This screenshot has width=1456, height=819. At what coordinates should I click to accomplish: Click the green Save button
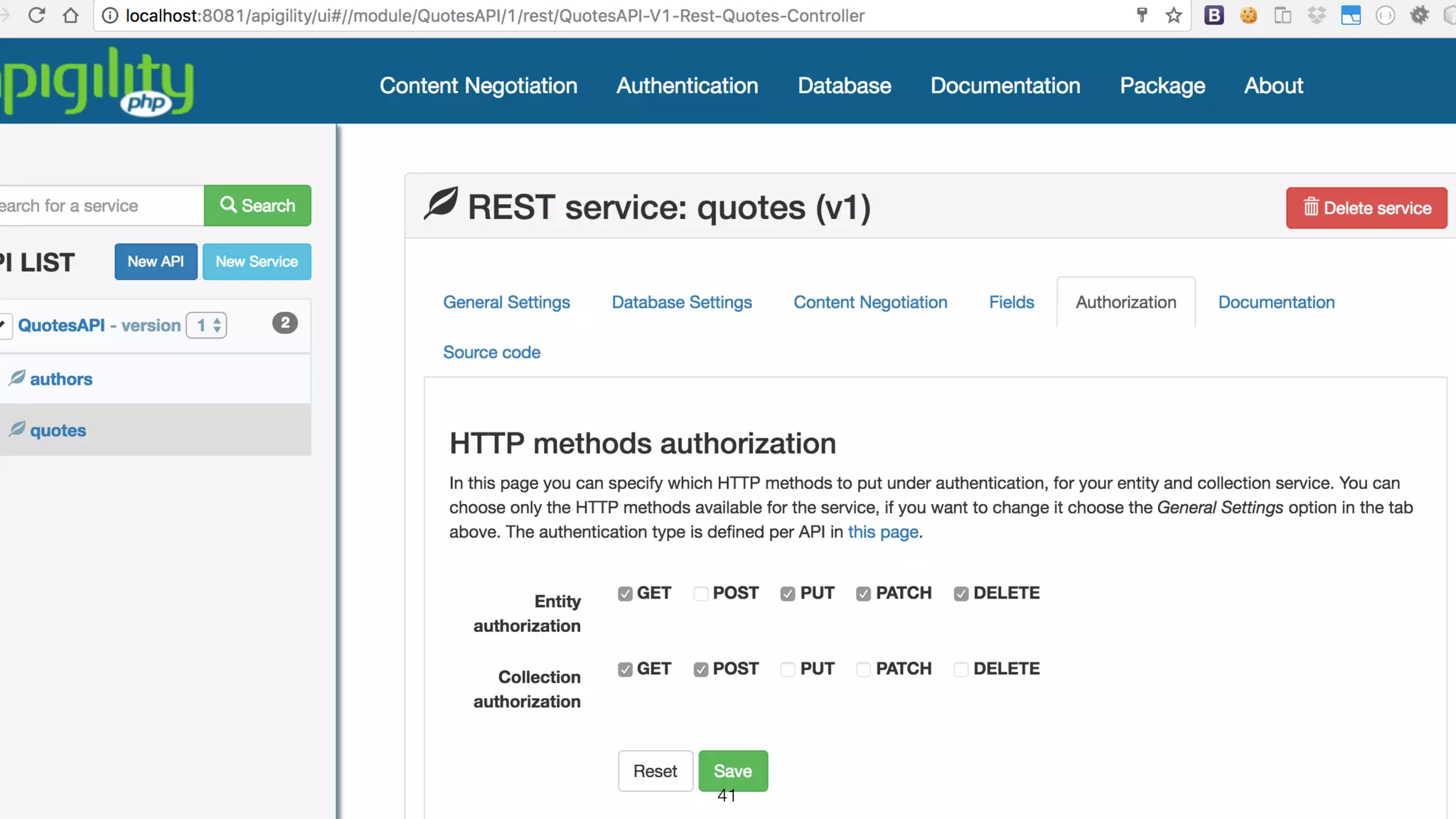click(732, 771)
